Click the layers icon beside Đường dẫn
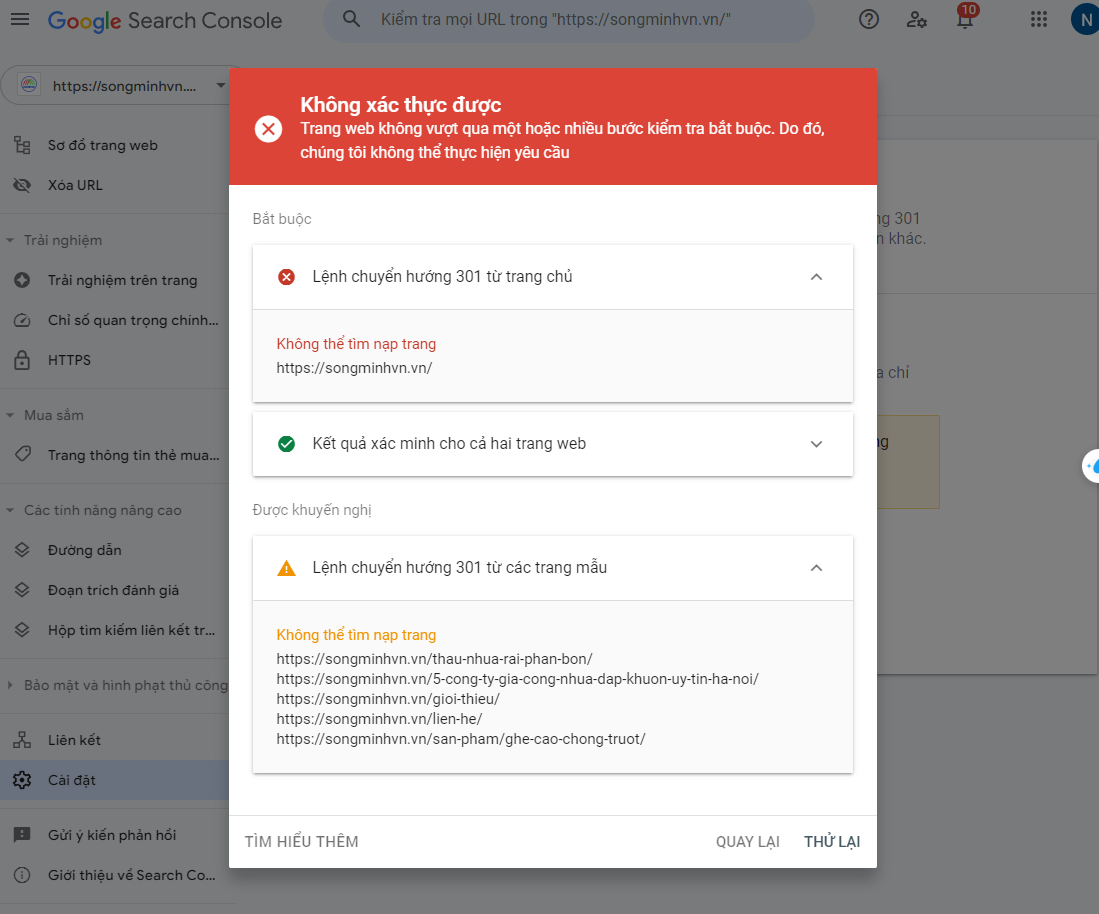The width and height of the screenshot is (1099, 914). (x=22, y=550)
